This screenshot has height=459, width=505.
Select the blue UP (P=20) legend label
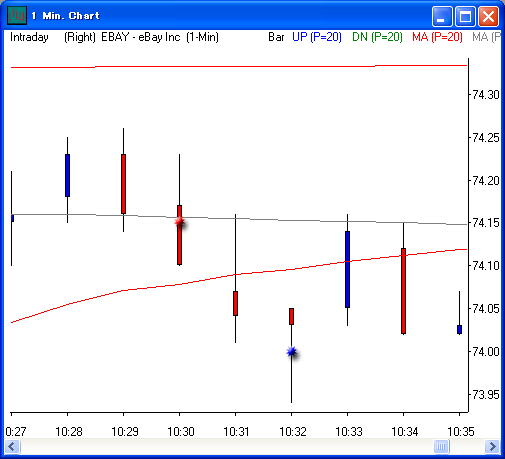(317, 37)
